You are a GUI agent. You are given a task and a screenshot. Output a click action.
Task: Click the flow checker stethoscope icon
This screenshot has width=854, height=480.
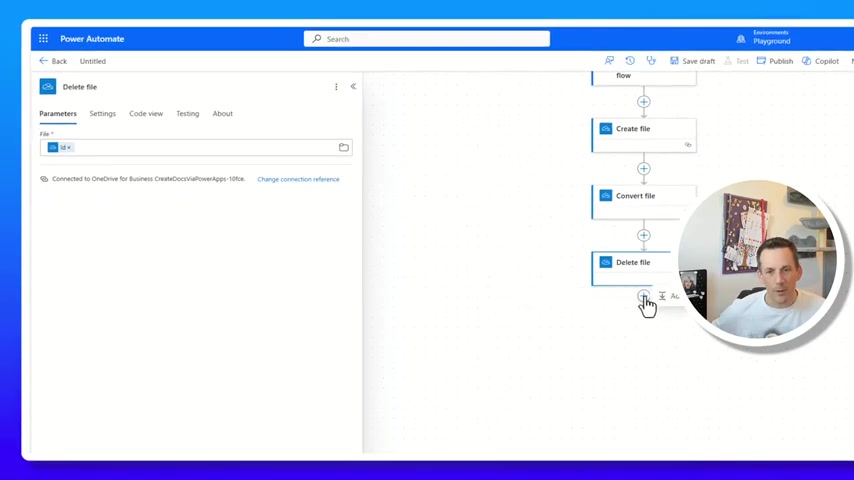pyautogui.click(x=651, y=61)
